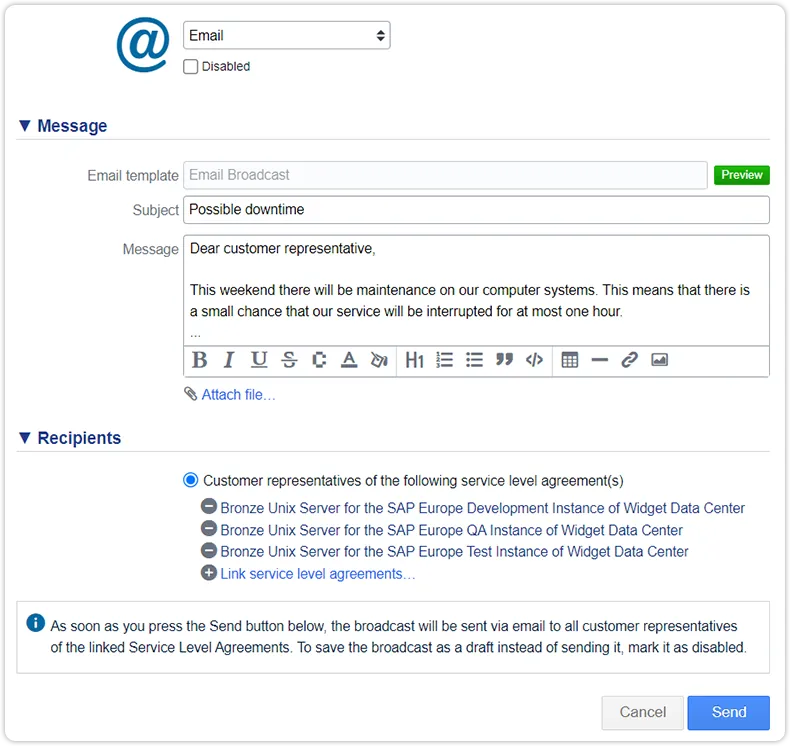This screenshot has height=746, width=790.
Task: Collapse the Message section
Action: point(25,125)
